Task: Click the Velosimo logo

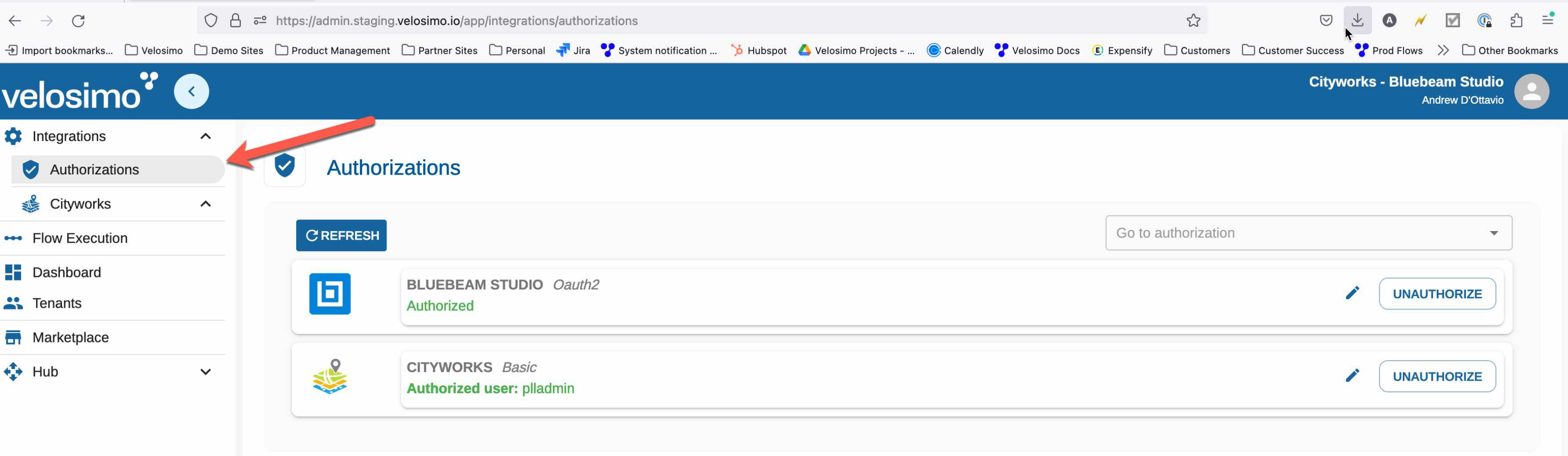Action: pos(80,91)
